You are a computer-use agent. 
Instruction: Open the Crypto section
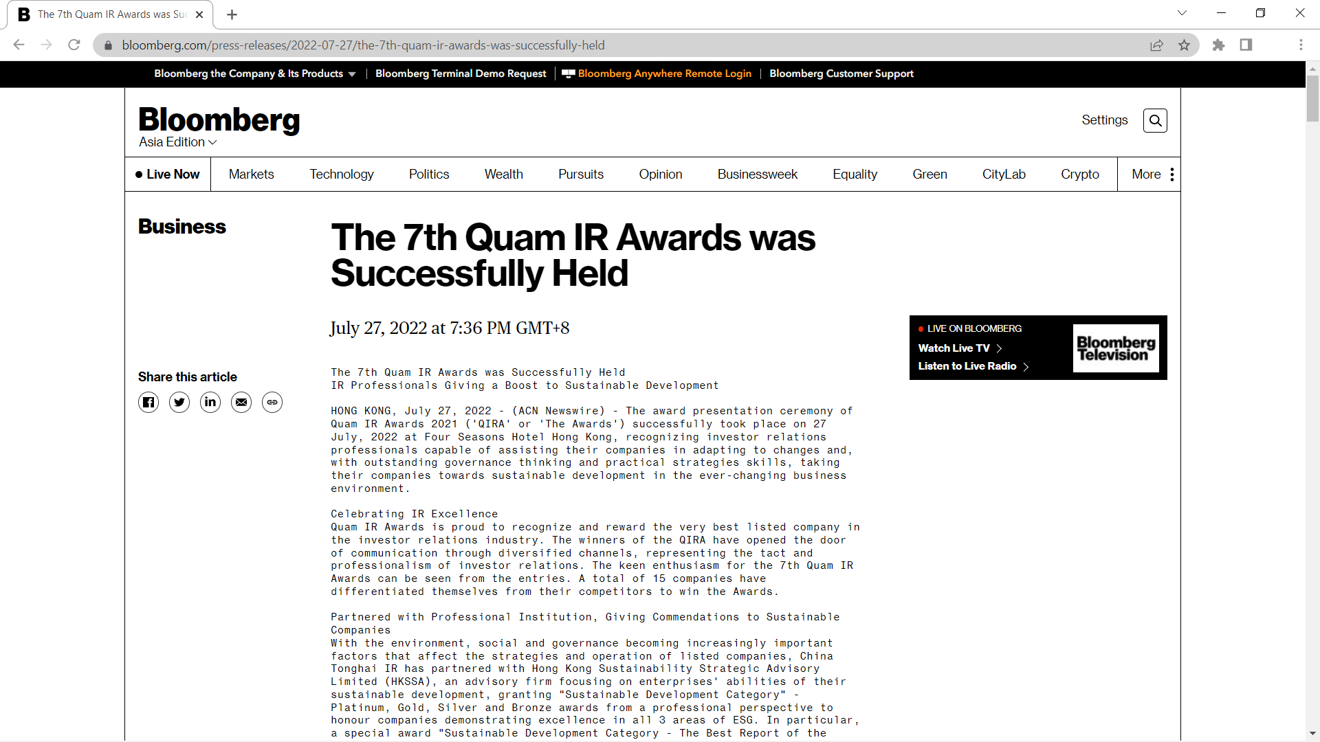point(1080,174)
